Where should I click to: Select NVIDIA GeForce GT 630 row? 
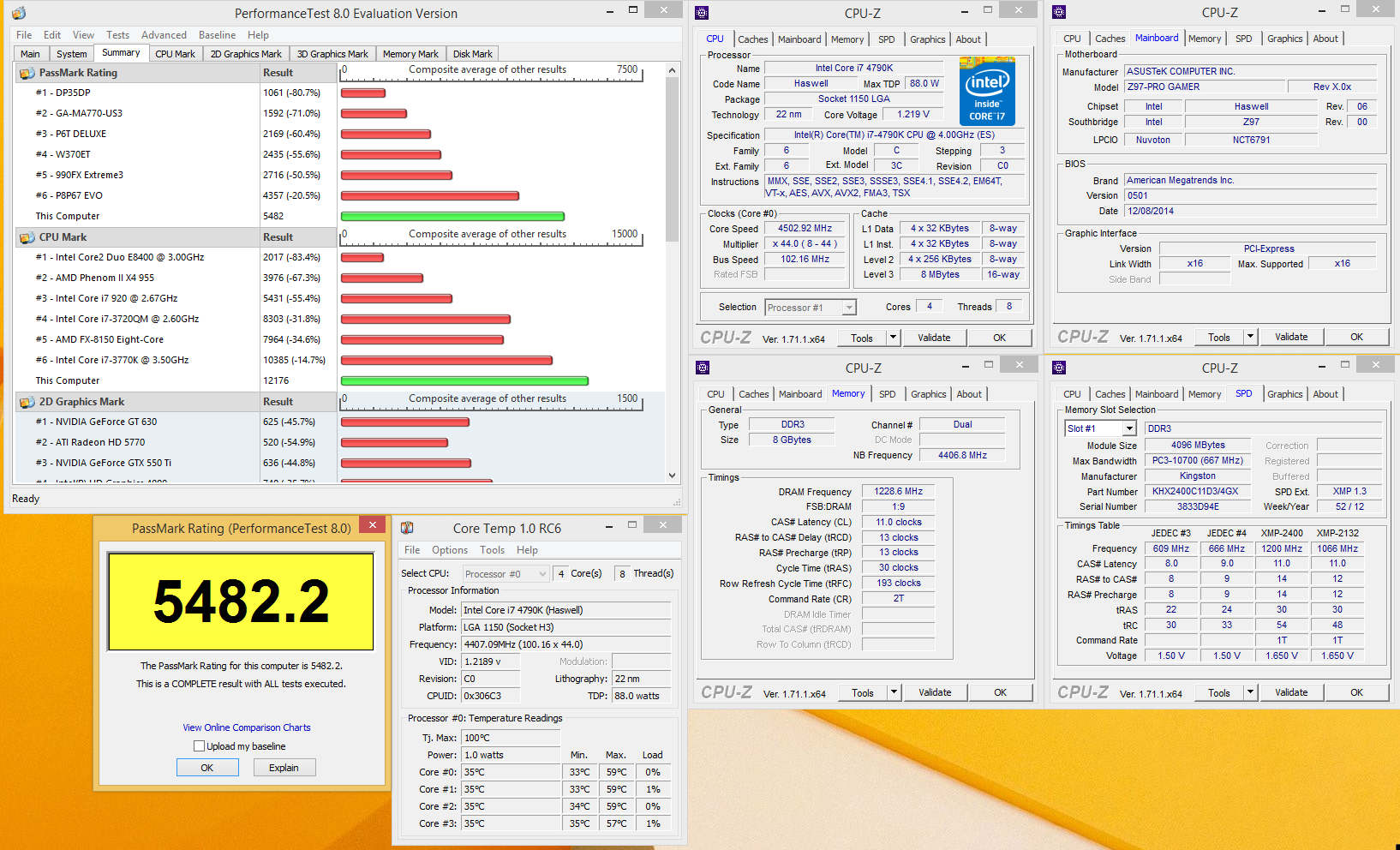pos(176,422)
